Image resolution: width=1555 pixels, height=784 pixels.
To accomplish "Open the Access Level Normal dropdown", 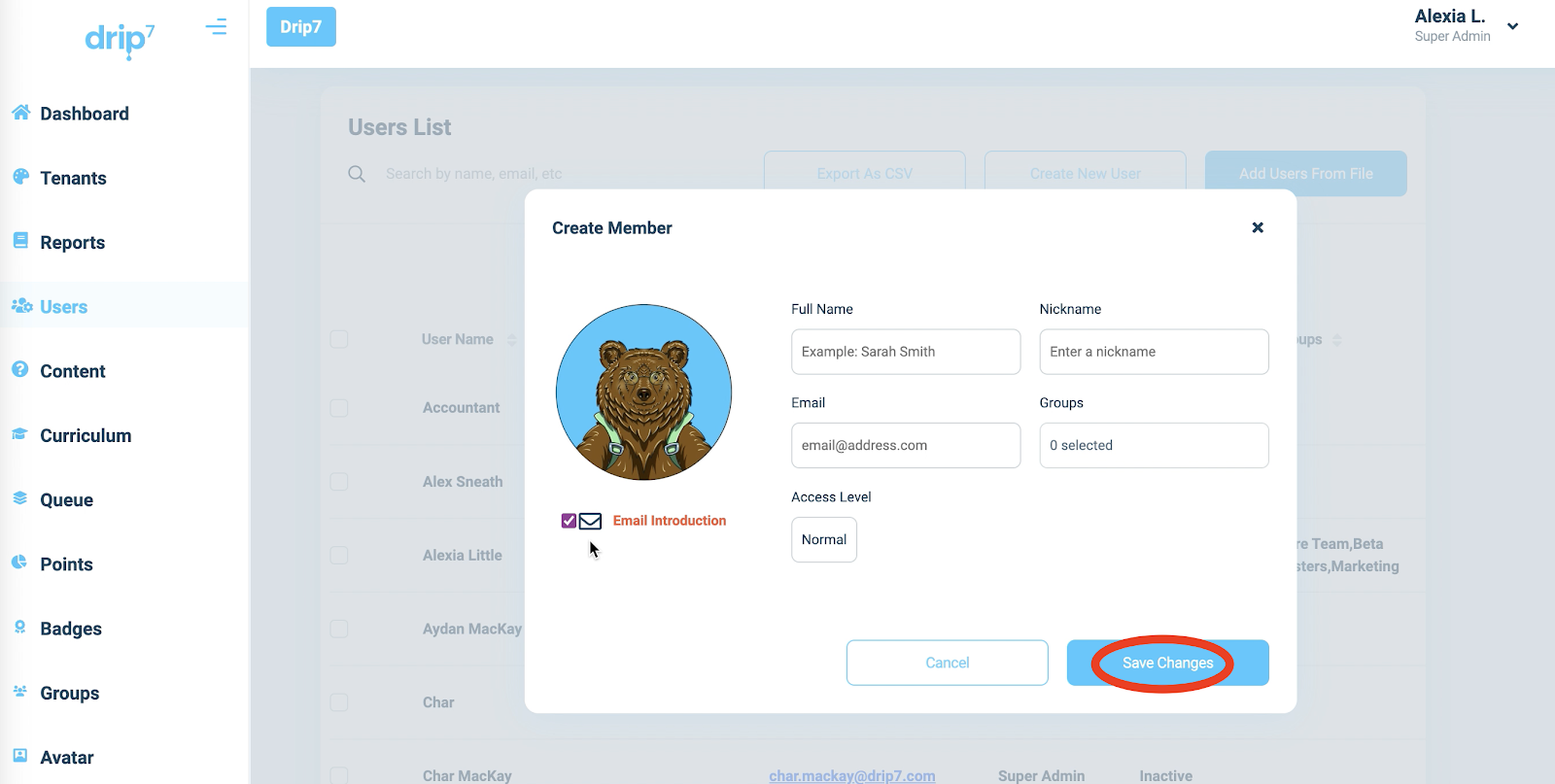I will (824, 539).
